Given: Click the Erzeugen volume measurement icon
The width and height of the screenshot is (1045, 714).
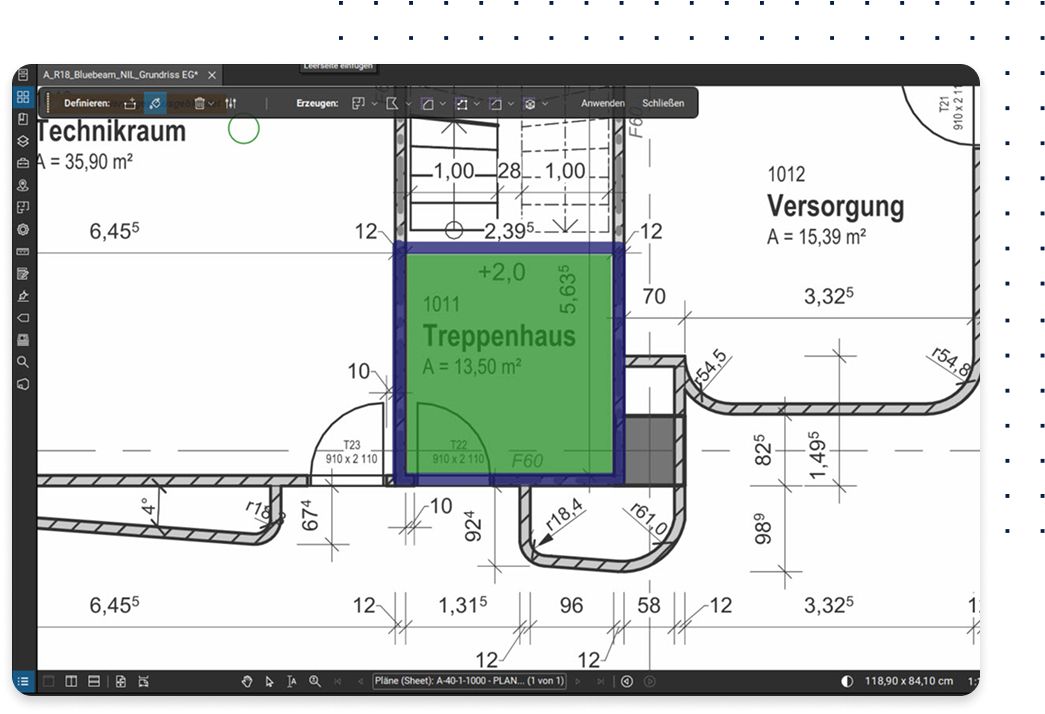Looking at the screenshot, I should pyautogui.click(x=529, y=103).
